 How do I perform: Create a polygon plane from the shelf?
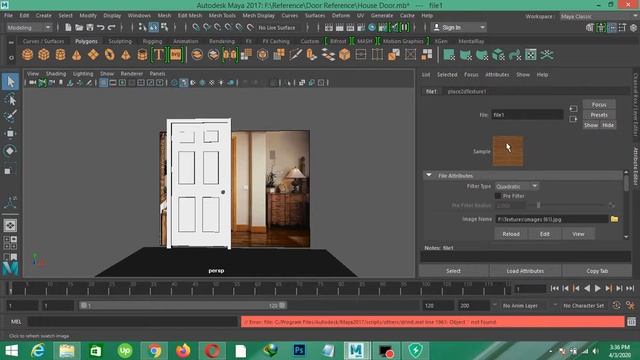click(x=93, y=55)
